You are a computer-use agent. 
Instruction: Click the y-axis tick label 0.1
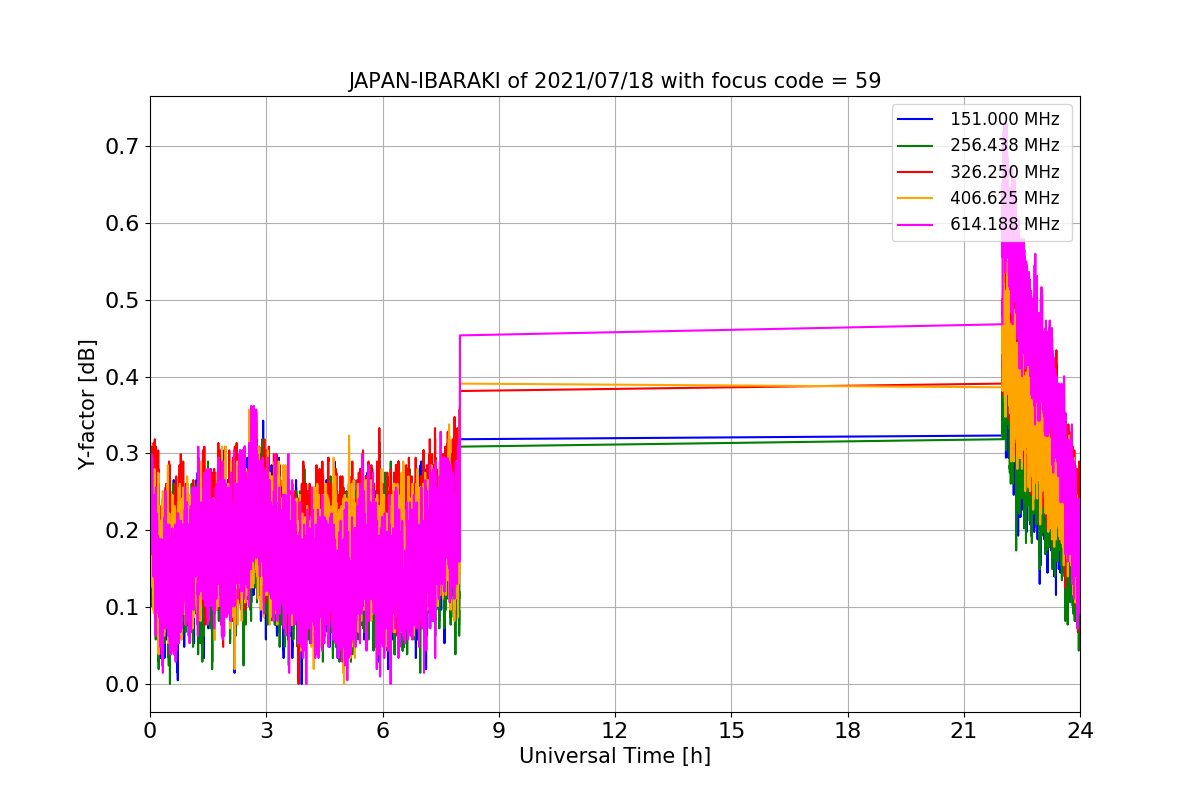[121, 608]
